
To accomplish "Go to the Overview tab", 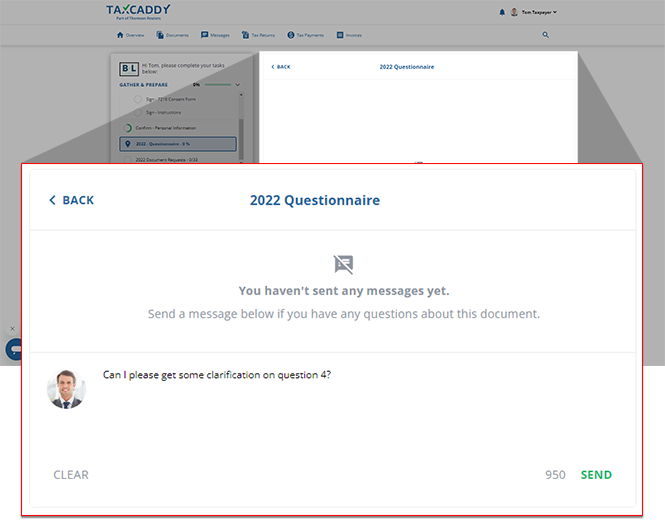I will 131,35.
